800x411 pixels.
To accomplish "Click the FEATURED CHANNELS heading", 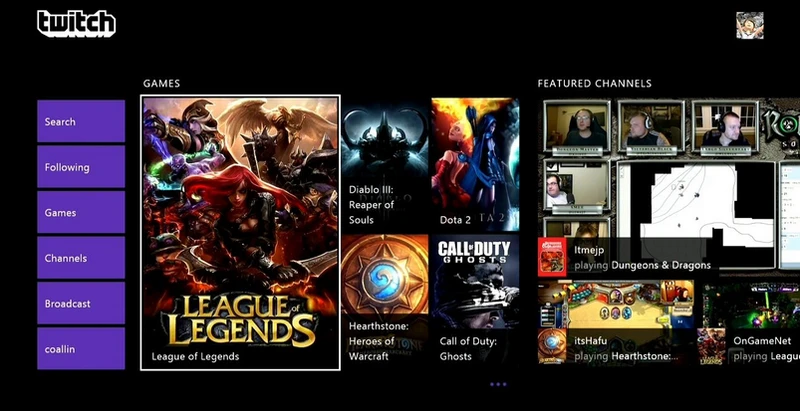I will tap(594, 84).
